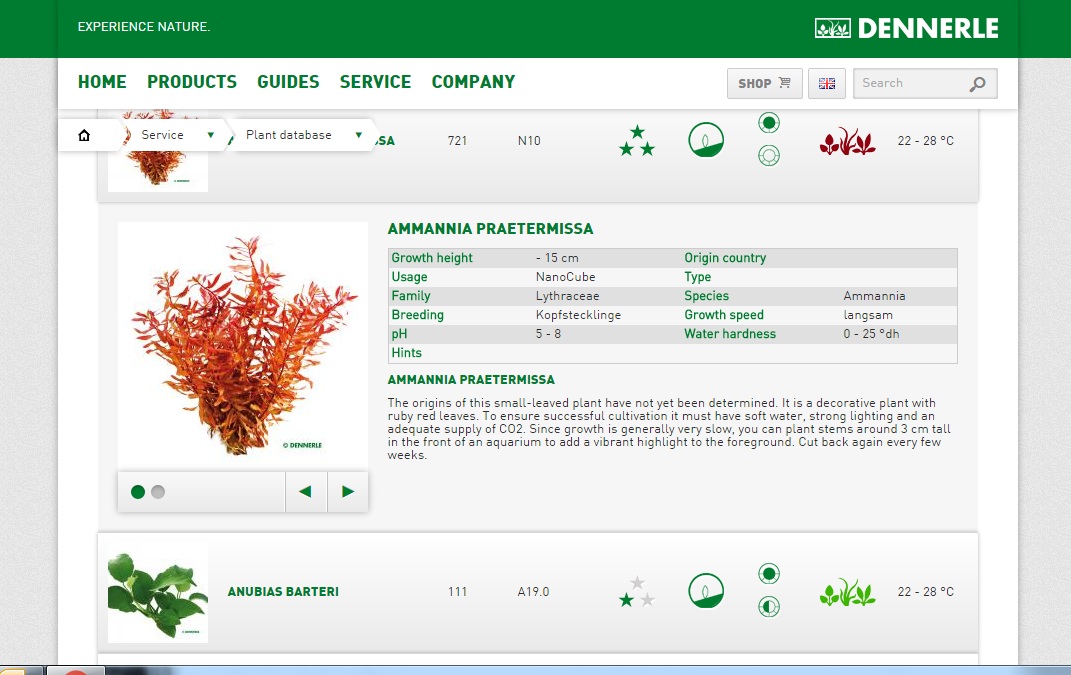Image resolution: width=1071 pixels, height=675 pixels.
Task: Click the Dennerle logo in header
Action: tap(906, 28)
